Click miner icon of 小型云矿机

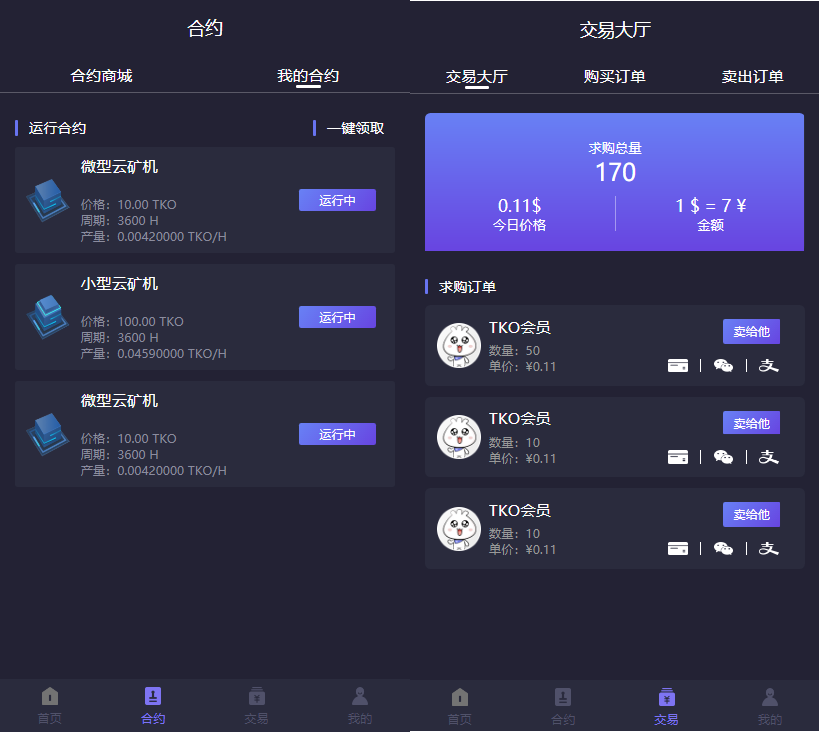point(48,317)
